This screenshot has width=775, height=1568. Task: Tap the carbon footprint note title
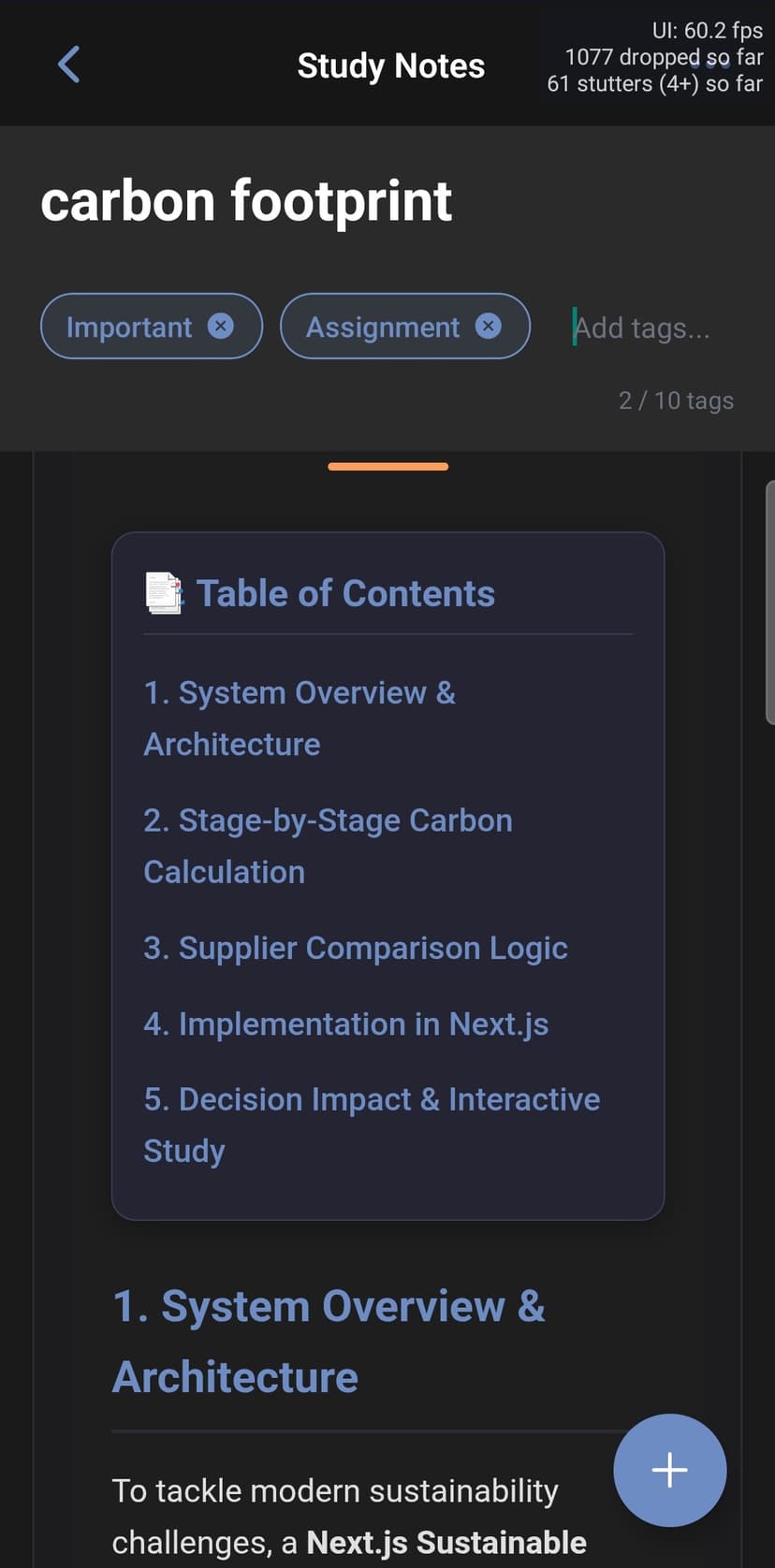[x=246, y=200]
